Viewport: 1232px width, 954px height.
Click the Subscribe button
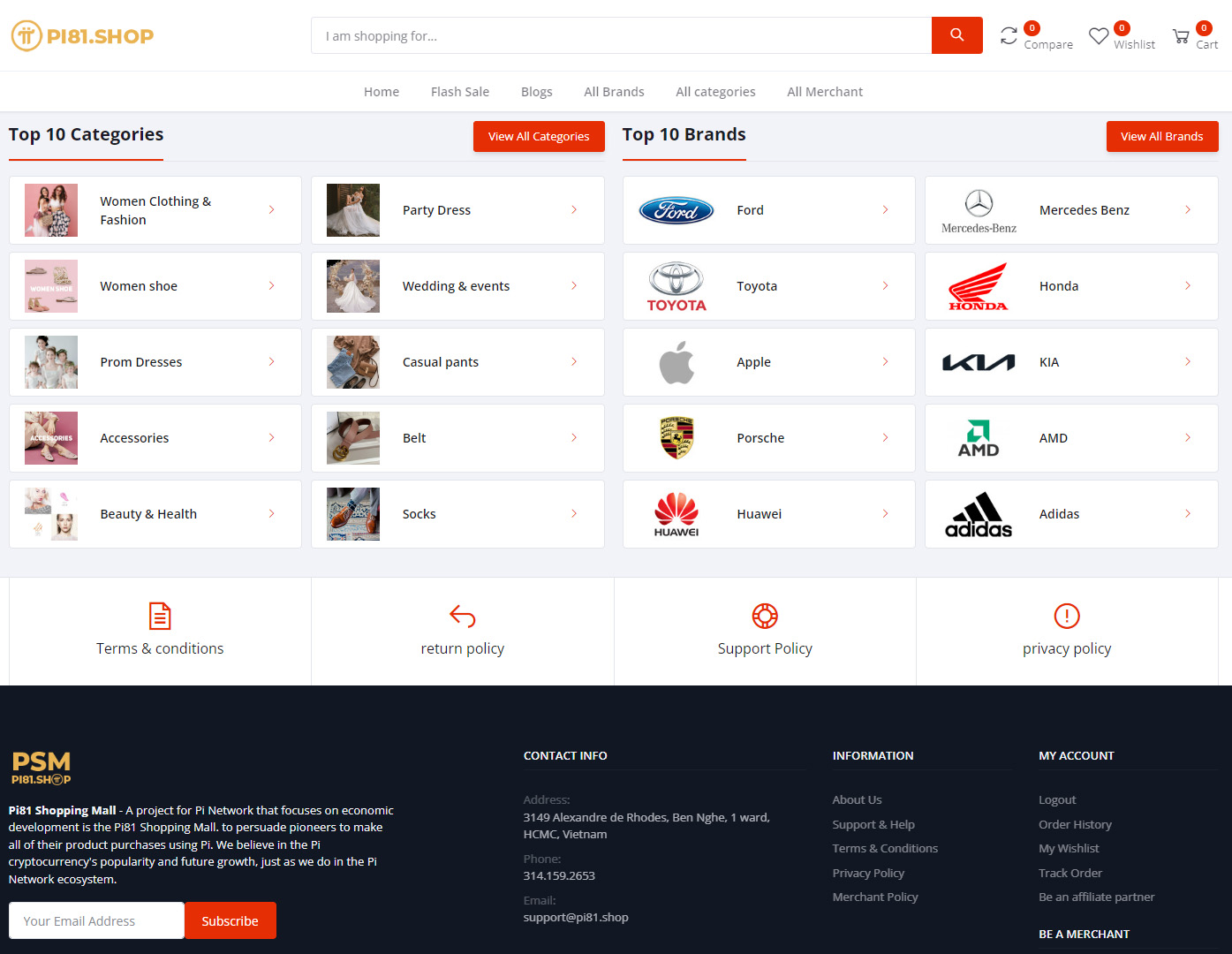(231, 920)
